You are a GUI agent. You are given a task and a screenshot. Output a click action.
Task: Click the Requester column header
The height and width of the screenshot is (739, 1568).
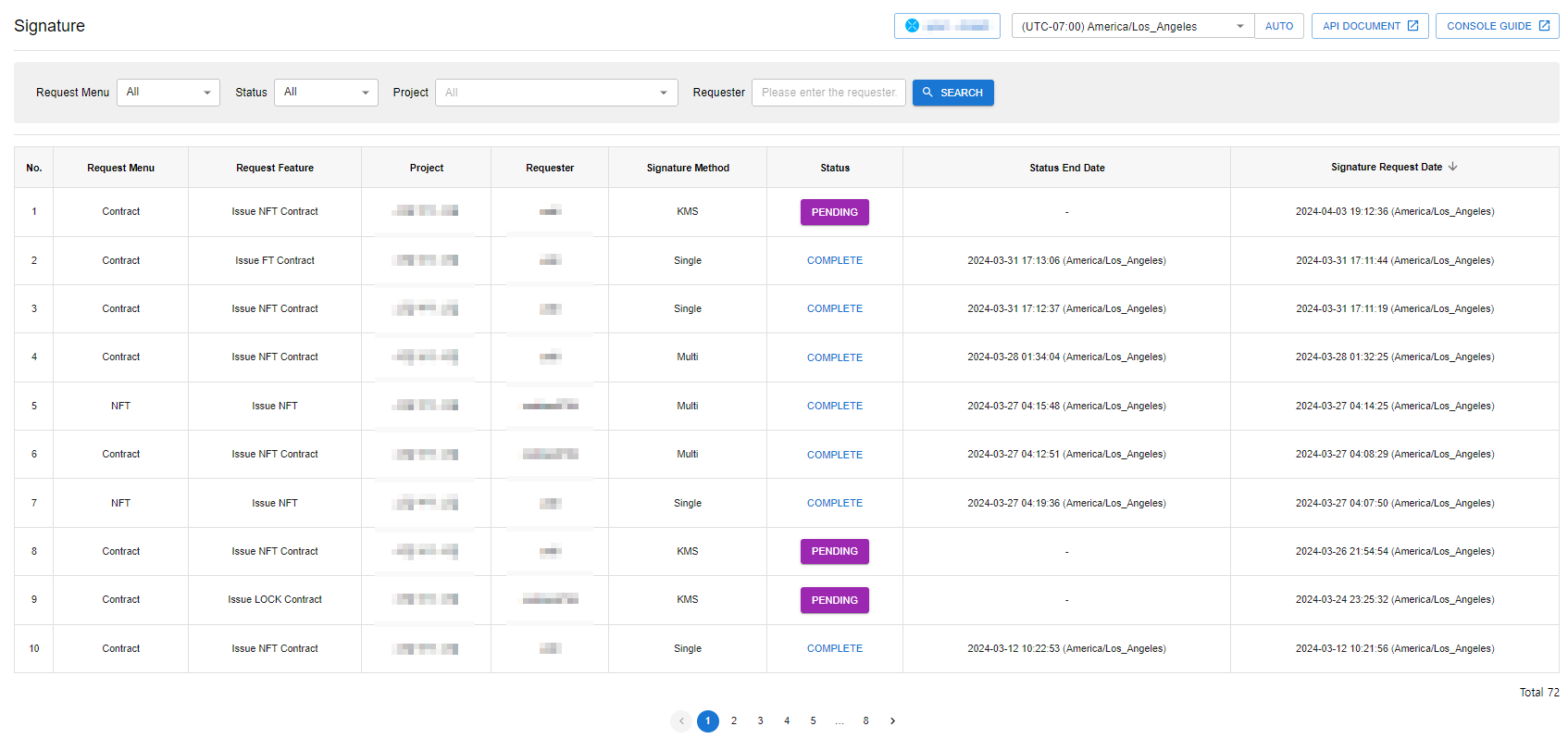tap(550, 168)
